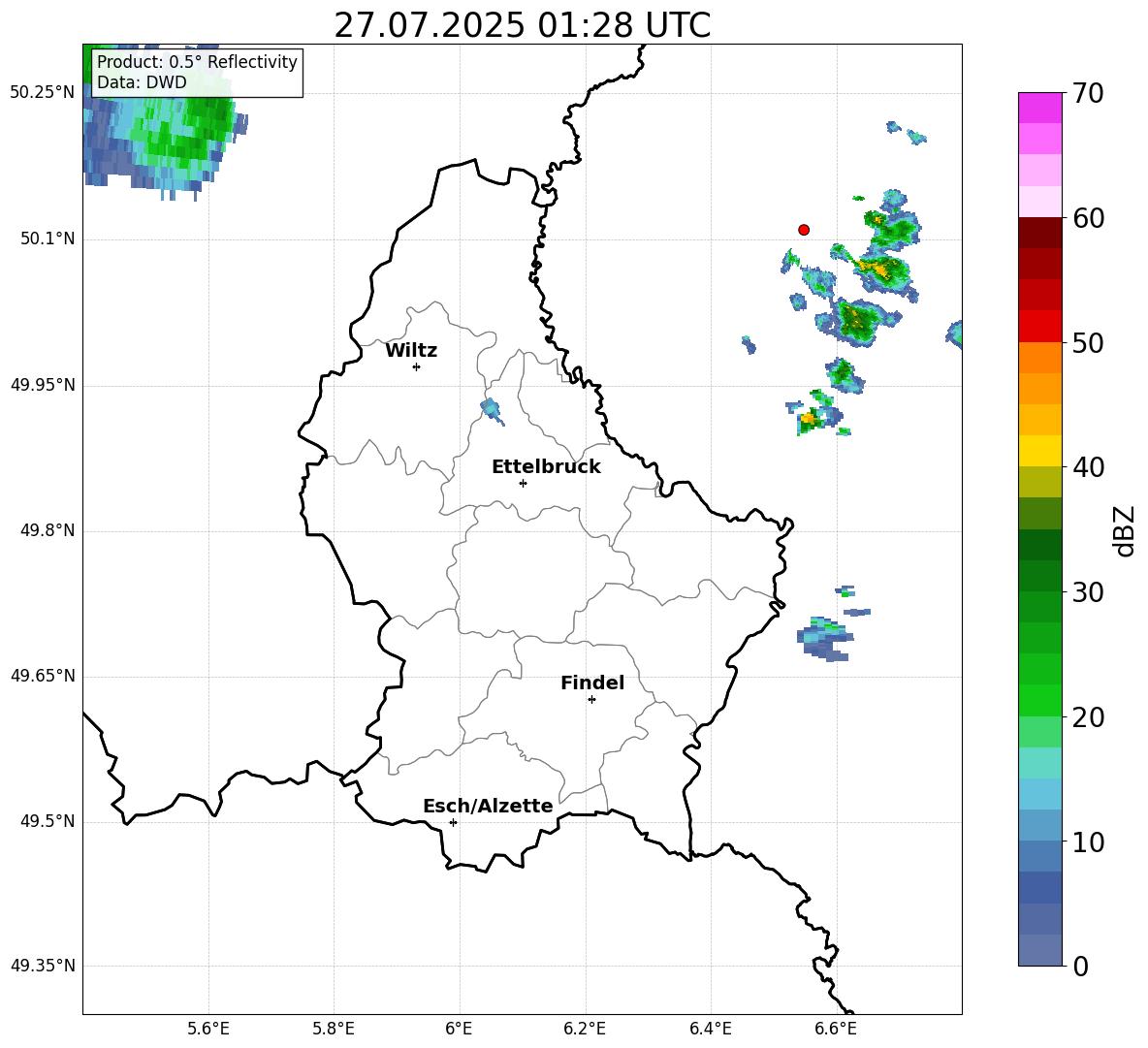Click the 20 tick on the colorbar
Image resolution: width=1148 pixels, height=1048 pixels.
coord(1088,717)
